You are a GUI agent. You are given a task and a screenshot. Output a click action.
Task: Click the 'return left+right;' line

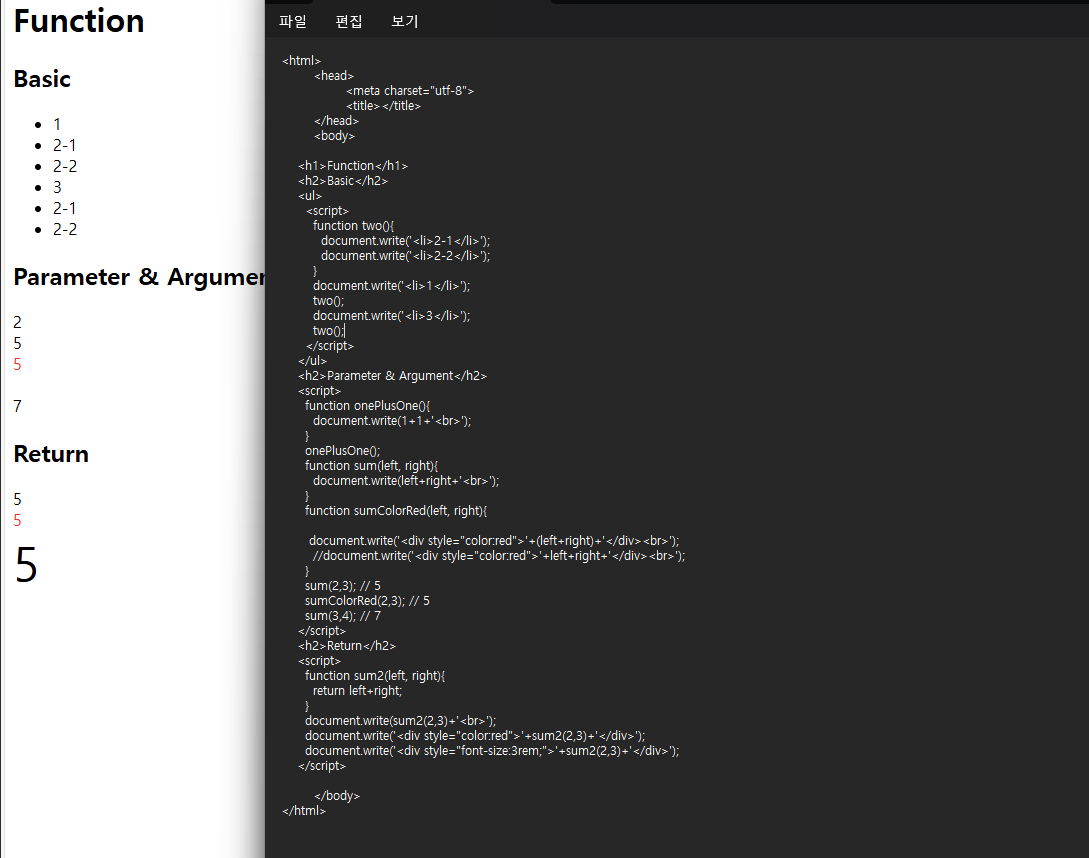pyautogui.click(x=358, y=691)
